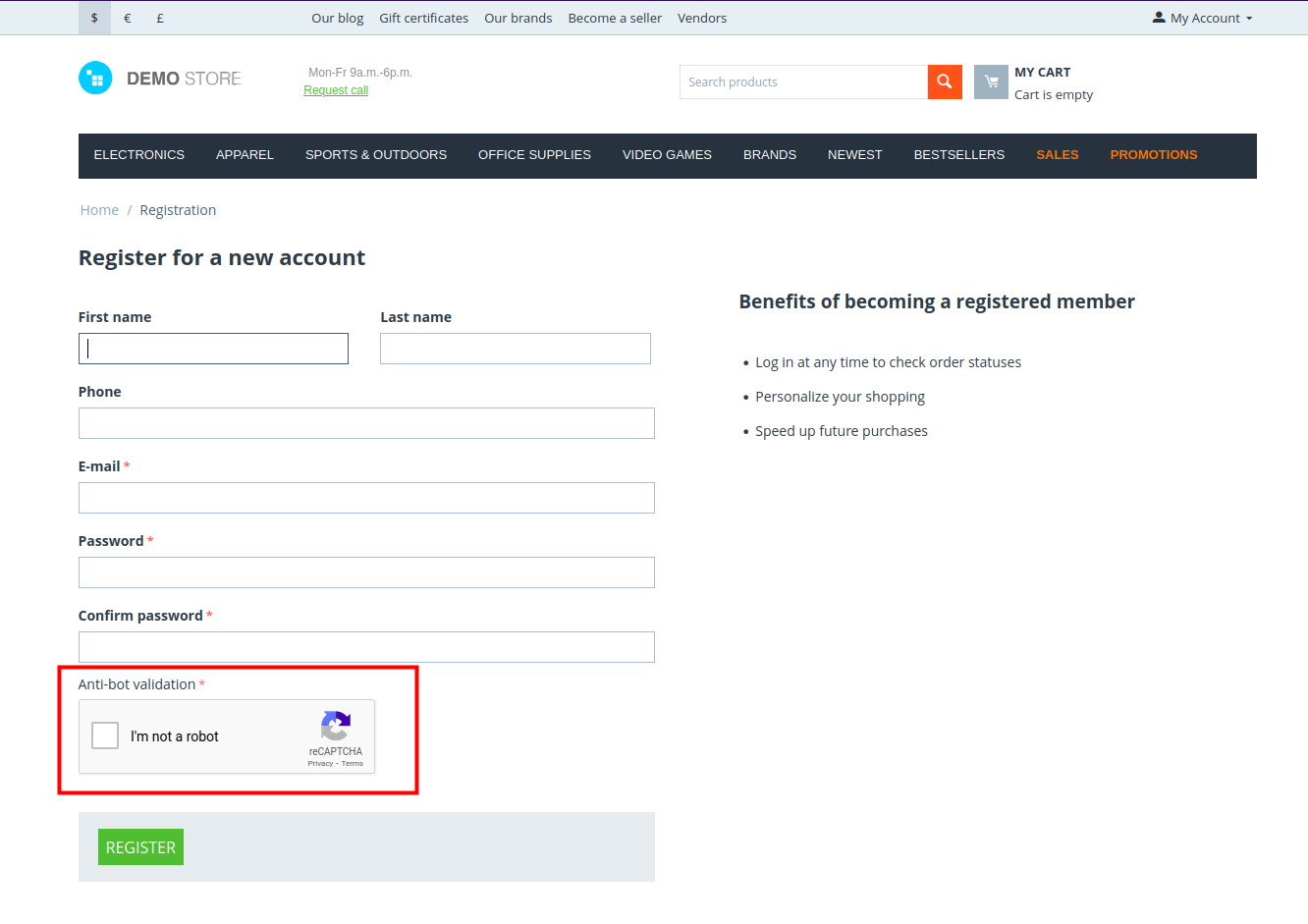This screenshot has width=1308, height=924.
Task: Open Office Supplies category
Action: point(534,155)
